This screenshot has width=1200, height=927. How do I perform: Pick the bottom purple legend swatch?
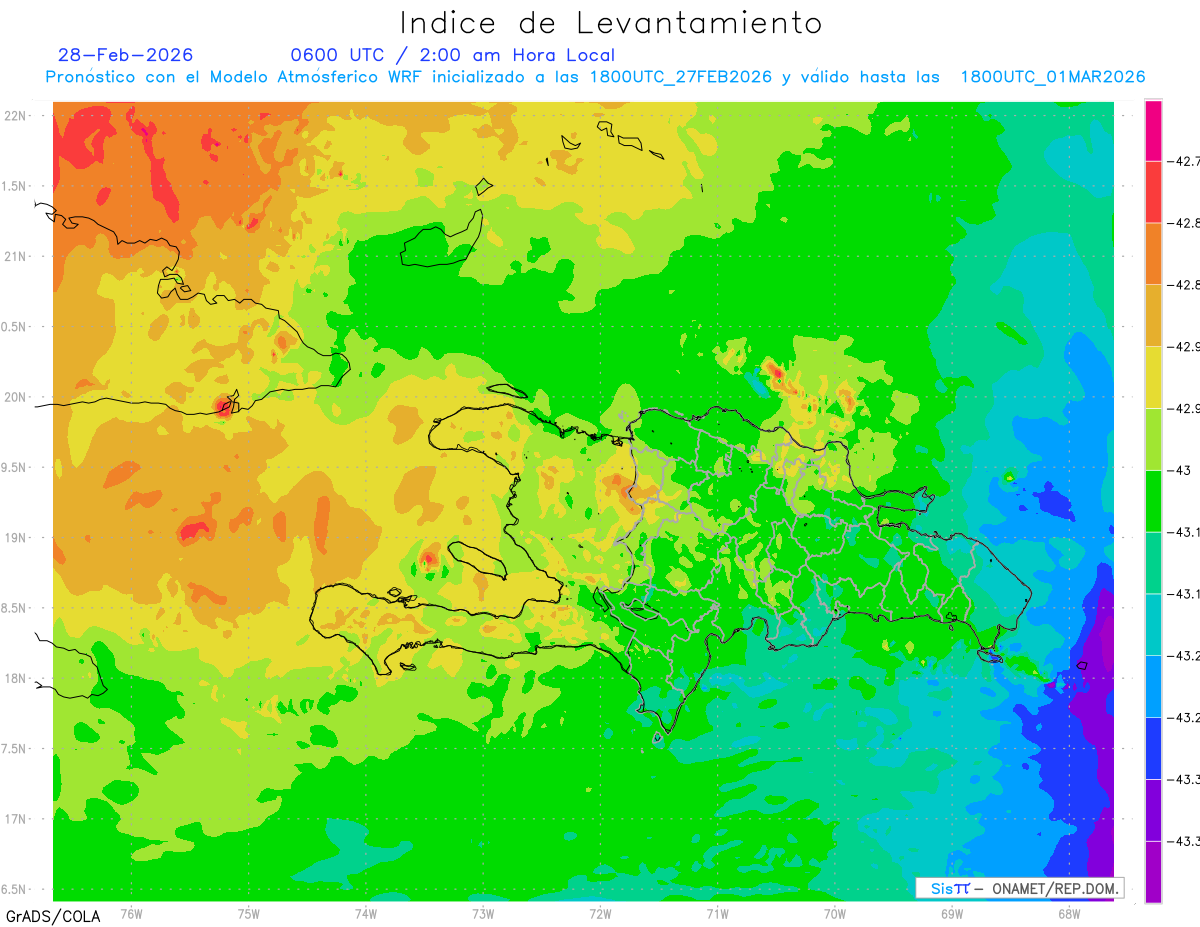coord(1153,871)
